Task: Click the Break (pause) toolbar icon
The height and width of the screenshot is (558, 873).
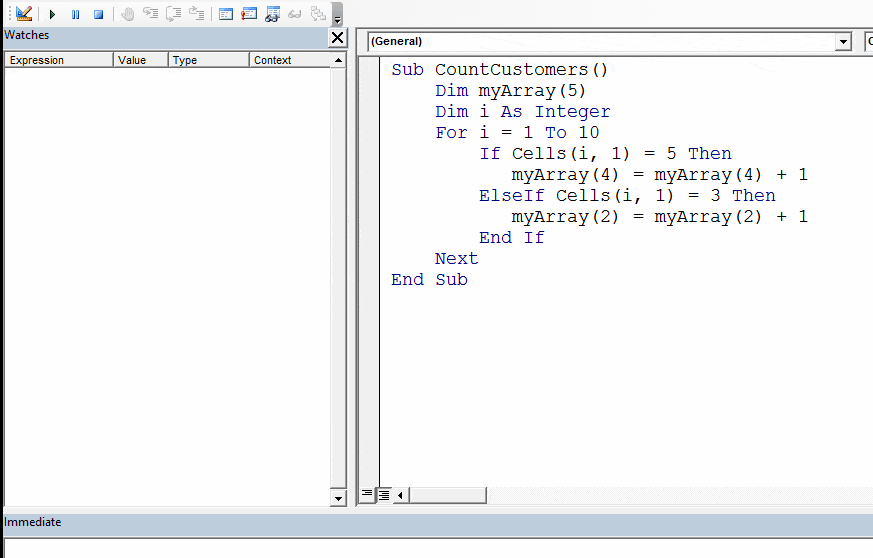Action: coord(75,14)
